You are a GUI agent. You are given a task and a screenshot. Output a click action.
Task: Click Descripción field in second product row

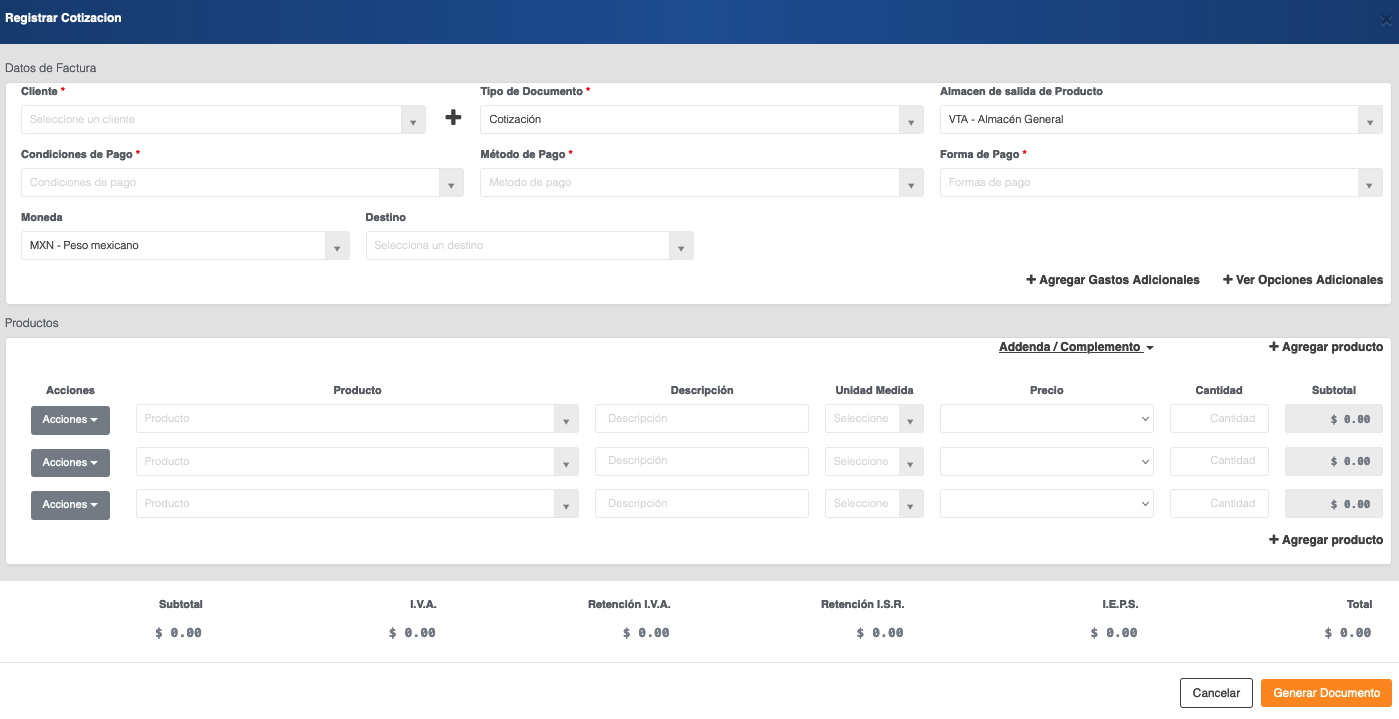[701, 461]
